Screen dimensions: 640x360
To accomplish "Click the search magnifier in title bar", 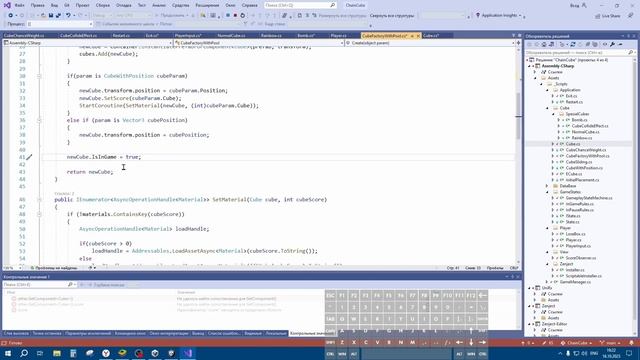I will (x=333, y=5).
